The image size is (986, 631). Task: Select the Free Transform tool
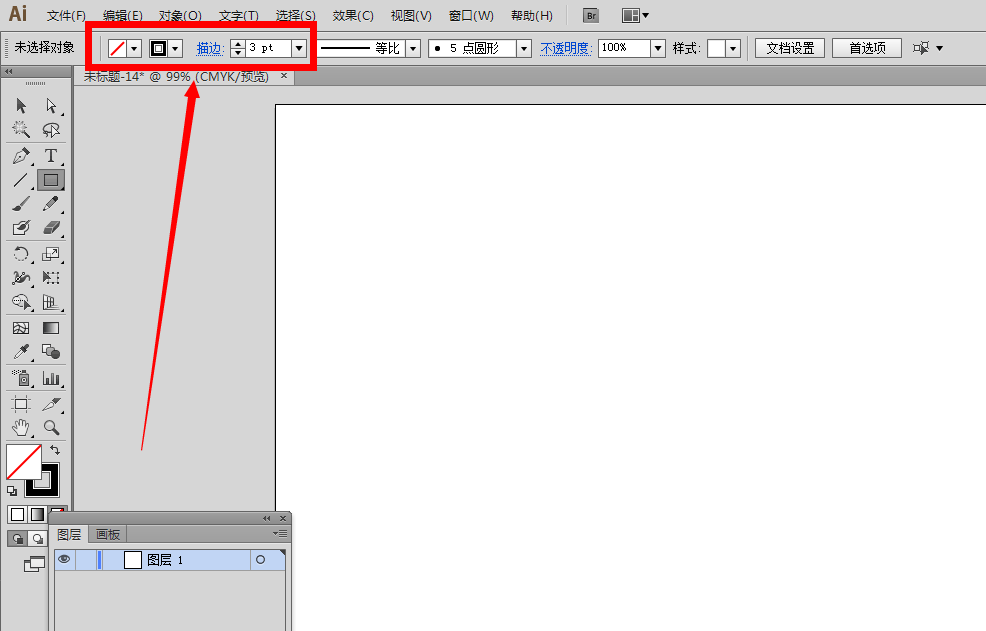tap(51, 277)
